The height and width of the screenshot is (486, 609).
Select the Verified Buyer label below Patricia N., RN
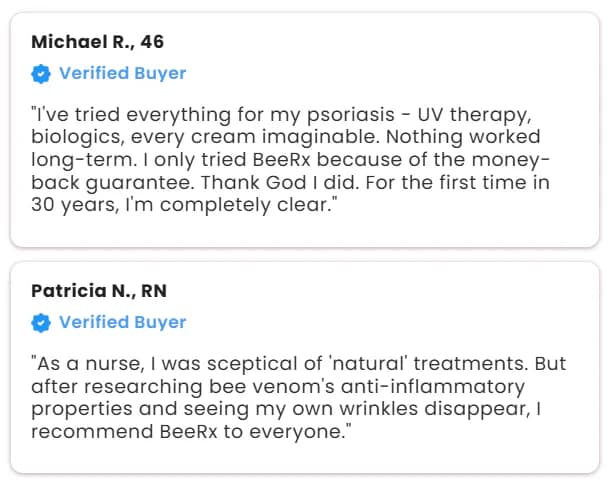click(x=122, y=322)
